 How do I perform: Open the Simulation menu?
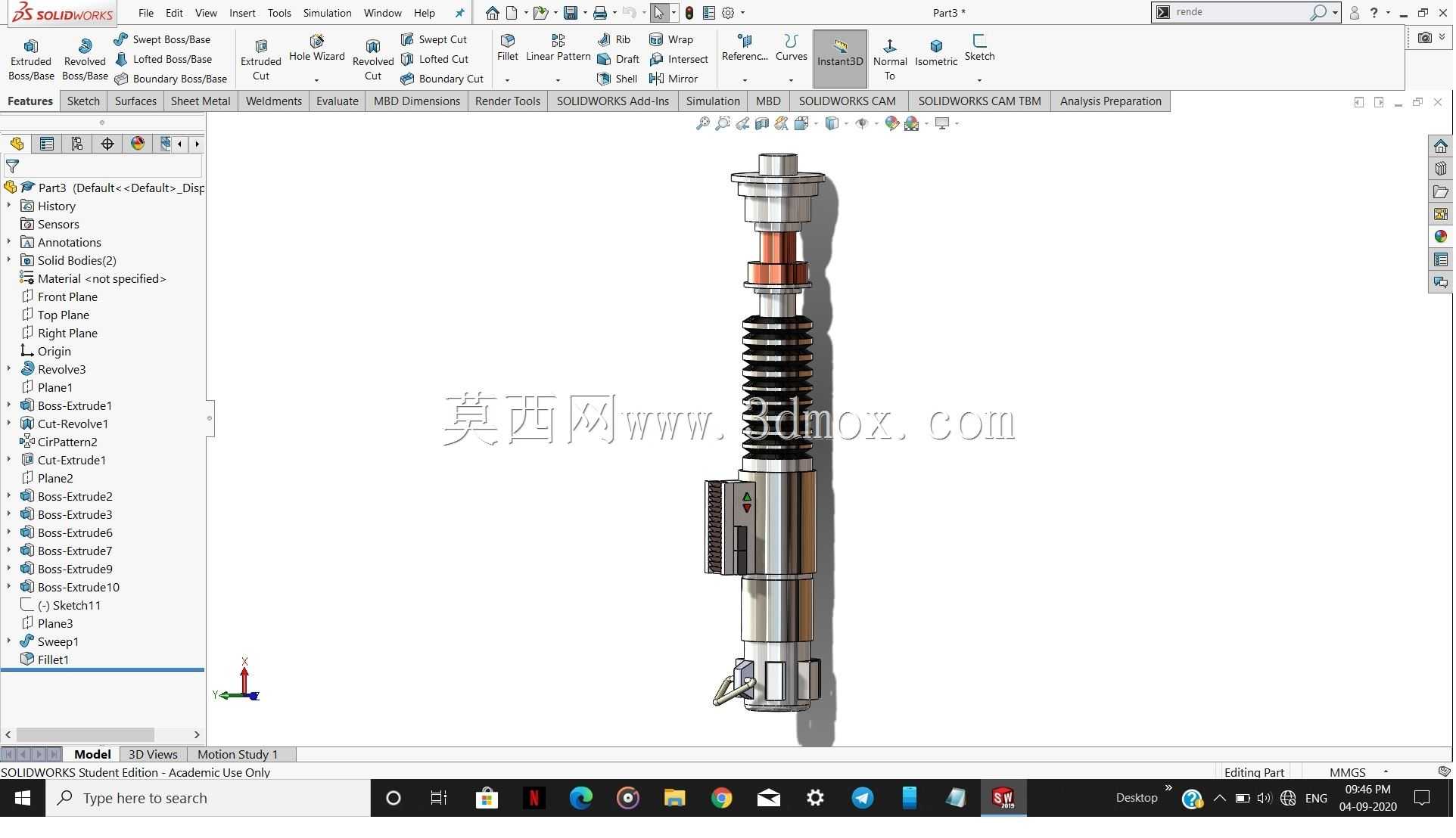[x=327, y=13]
